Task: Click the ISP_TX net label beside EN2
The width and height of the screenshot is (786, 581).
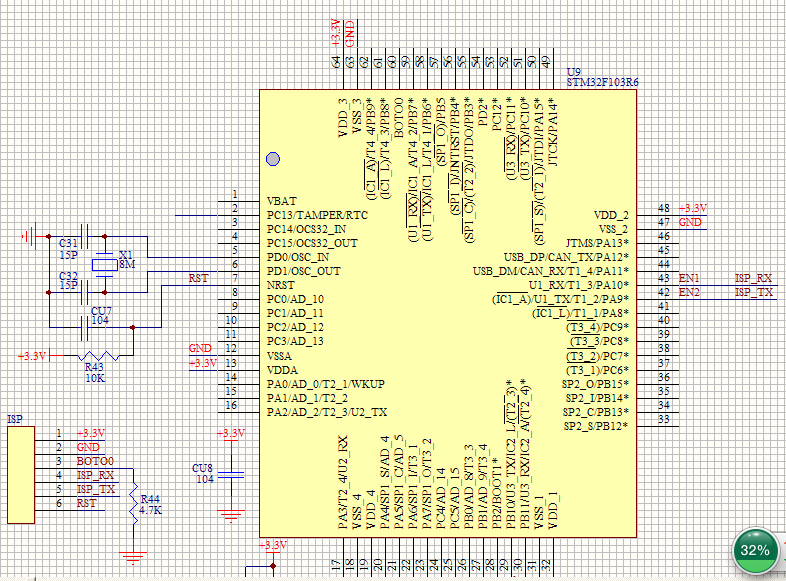Action: pyautogui.click(x=753, y=292)
